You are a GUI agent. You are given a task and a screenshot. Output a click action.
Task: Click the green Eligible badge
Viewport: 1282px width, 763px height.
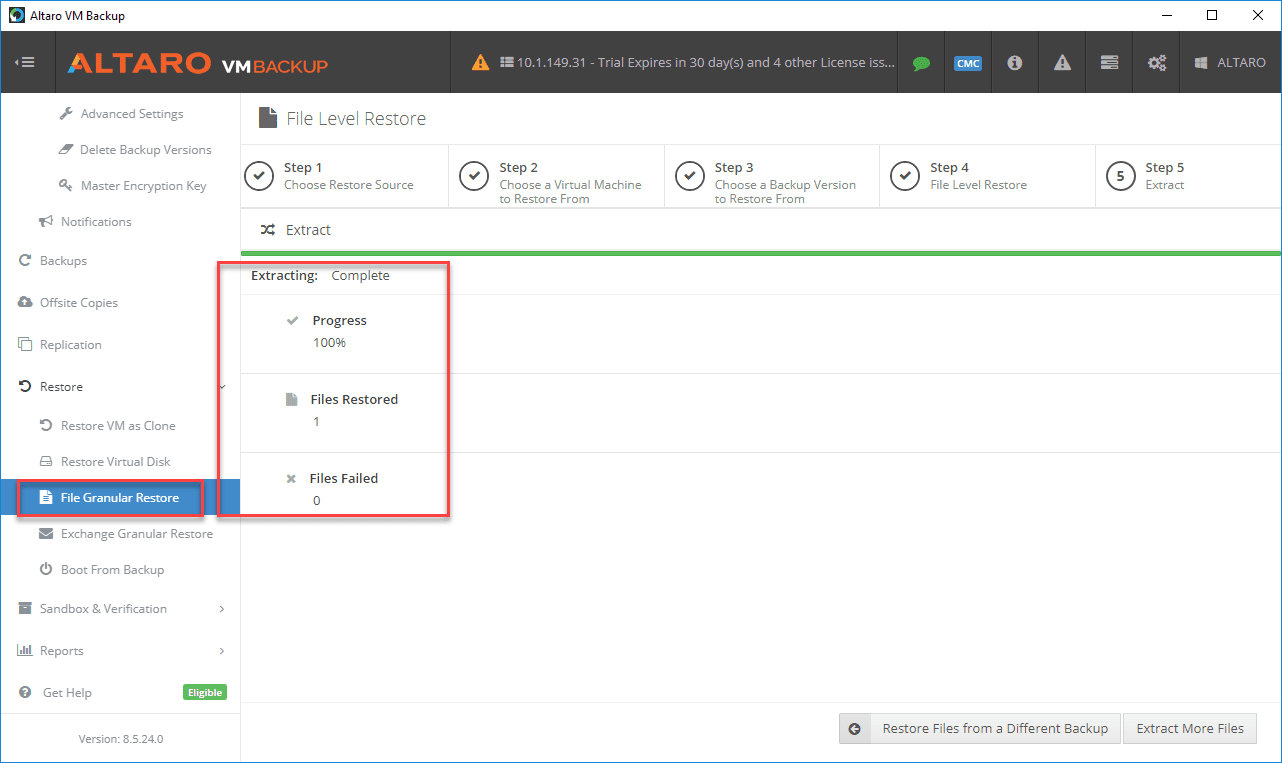click(x=205, y=692)
